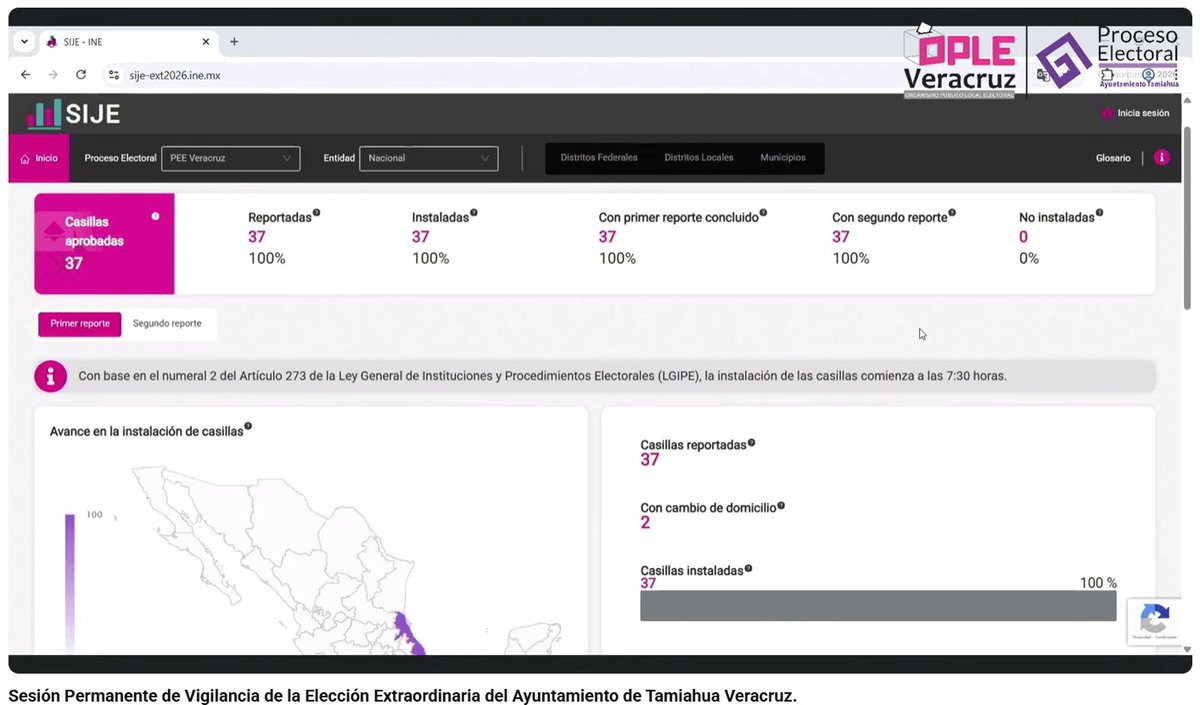
Task: Click the info tooltip icon on Casillas aprobadas
Action: point(157,214)
